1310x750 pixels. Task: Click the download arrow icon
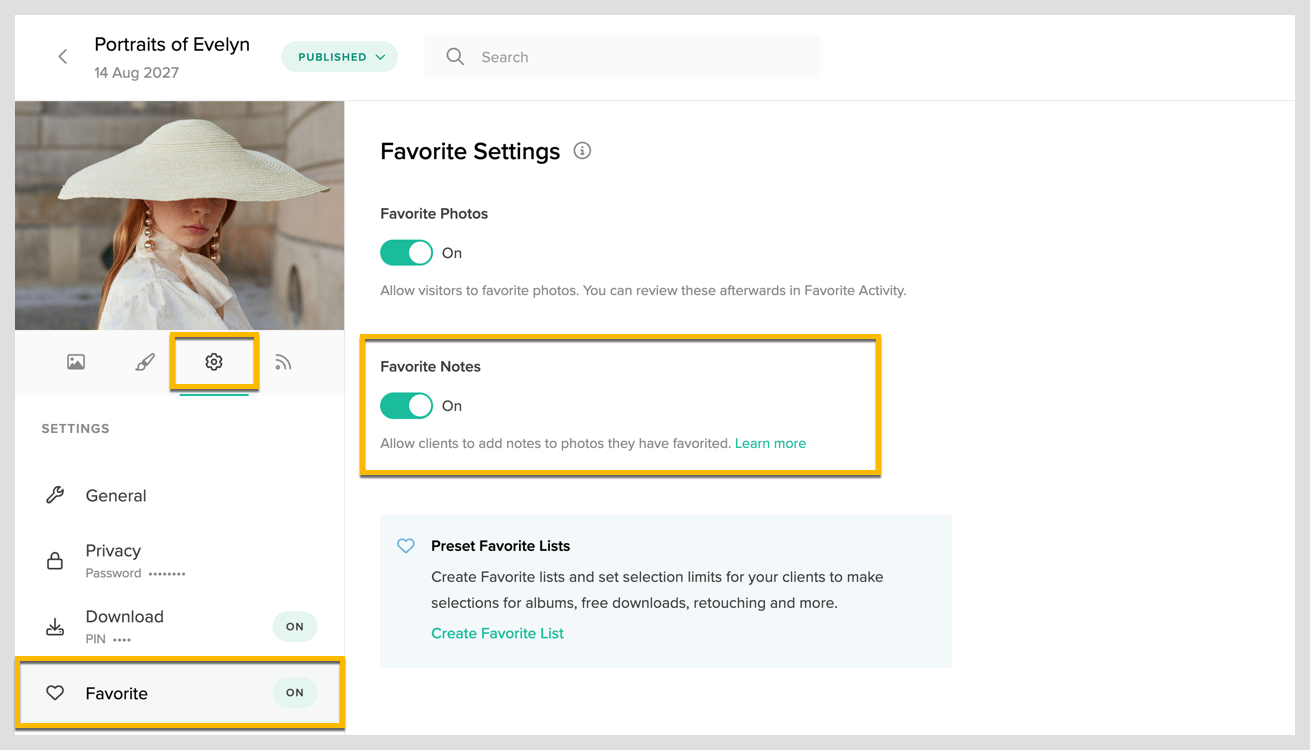tap(55, 627)
